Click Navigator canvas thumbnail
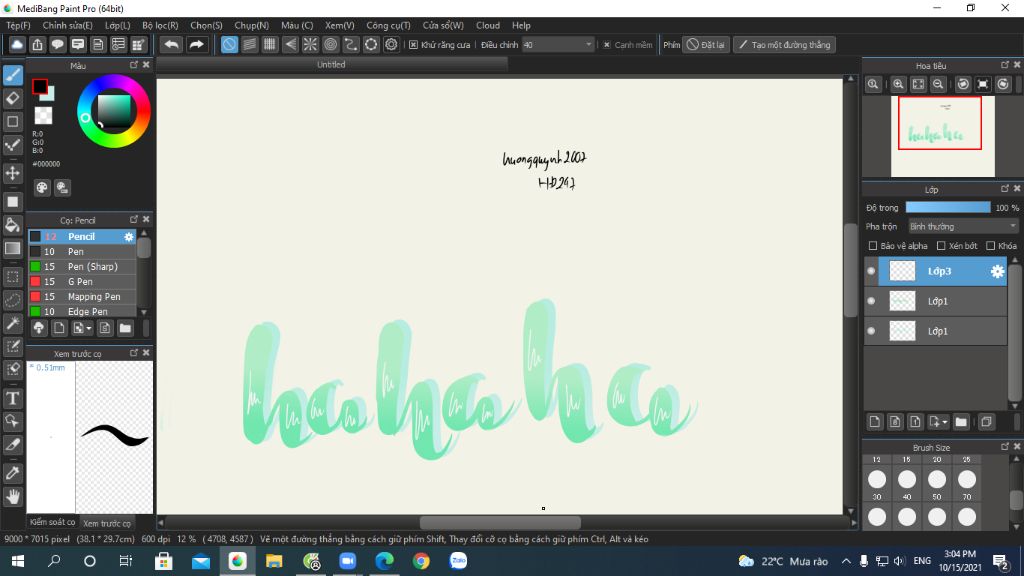The width and height of the screenshot is (1024, 576). 942,136
